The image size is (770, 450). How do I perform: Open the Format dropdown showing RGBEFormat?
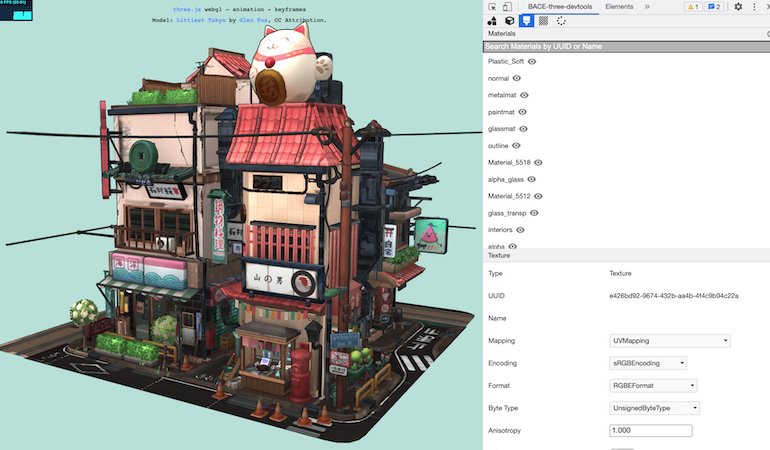point(653,386)
